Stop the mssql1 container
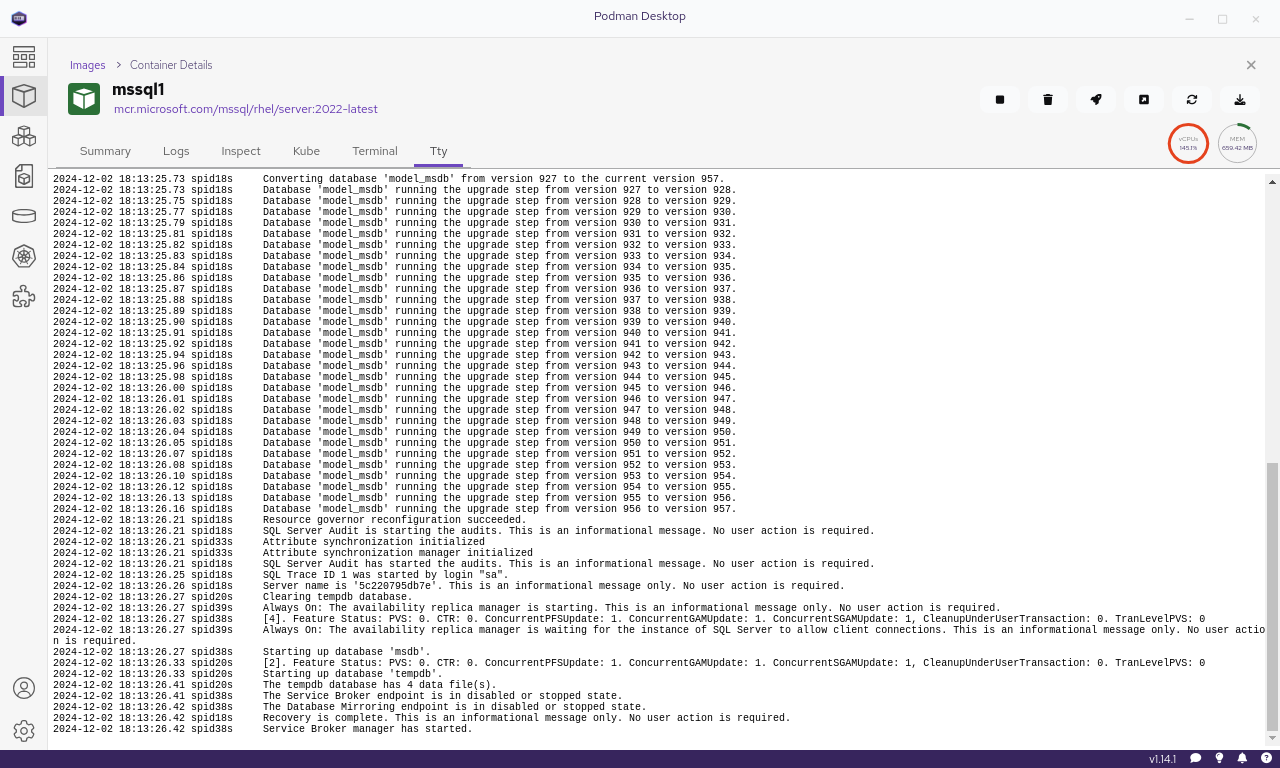1280x768 pixels. click(x=1000, y=99)
